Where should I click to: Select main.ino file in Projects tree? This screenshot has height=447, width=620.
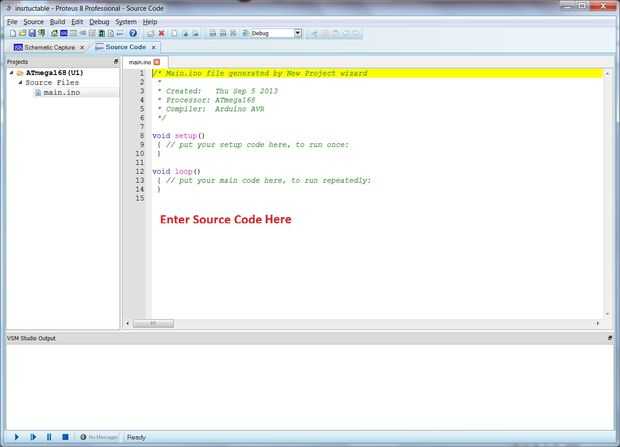[62, 93]
